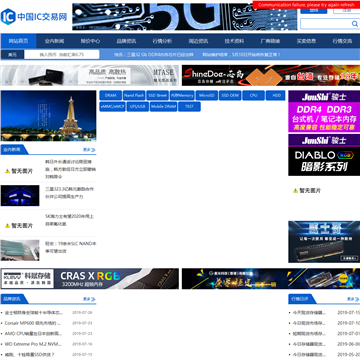Read the Samsung 32Gb DDR4 news ticker
Image resolution: width=360 pixels, height=360 pixels.
click(x=154, y=54)
